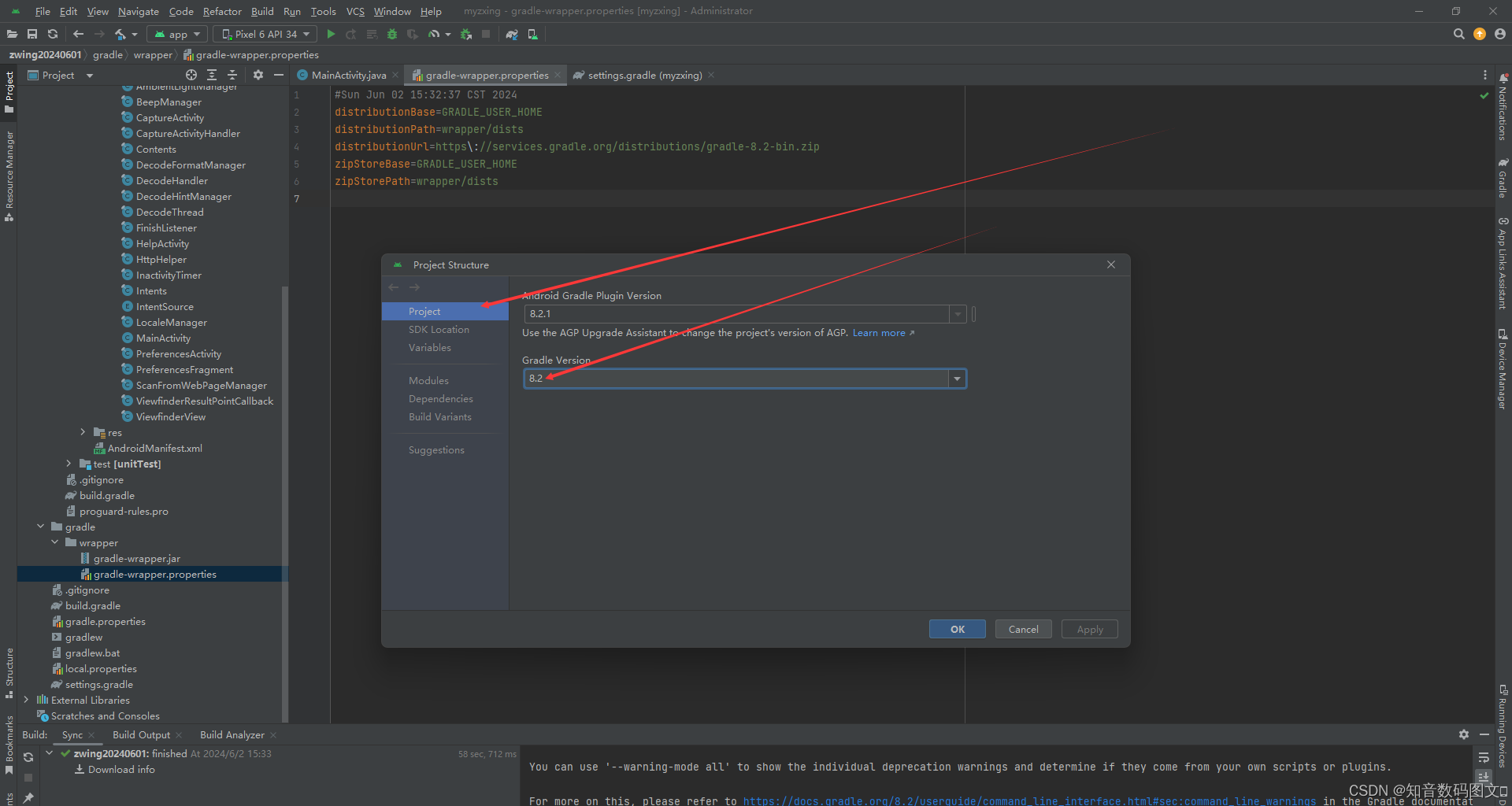Click the green Debug app bug icon
Viewport: 1512px width, 806px height.
(x=392, y=34)
